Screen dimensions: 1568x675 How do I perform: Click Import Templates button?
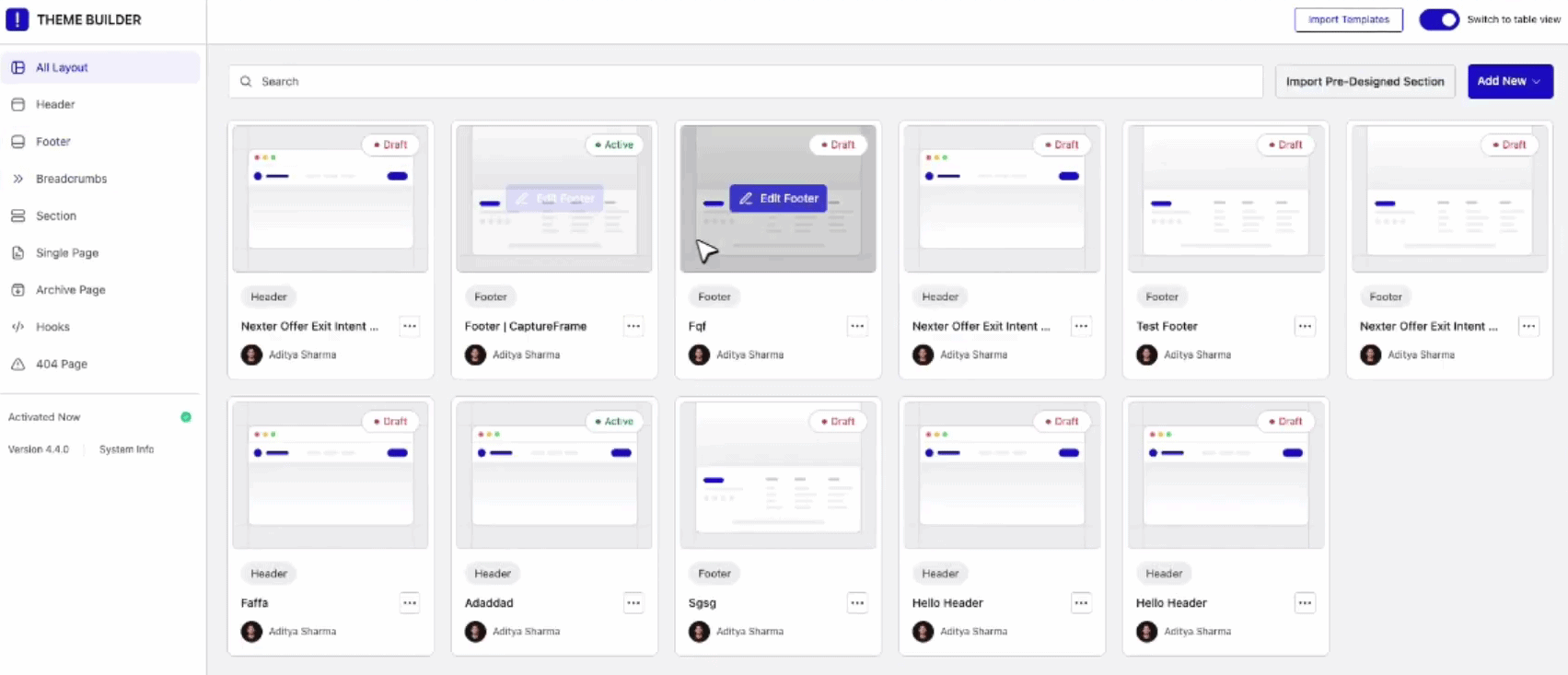coord(1348,19)
